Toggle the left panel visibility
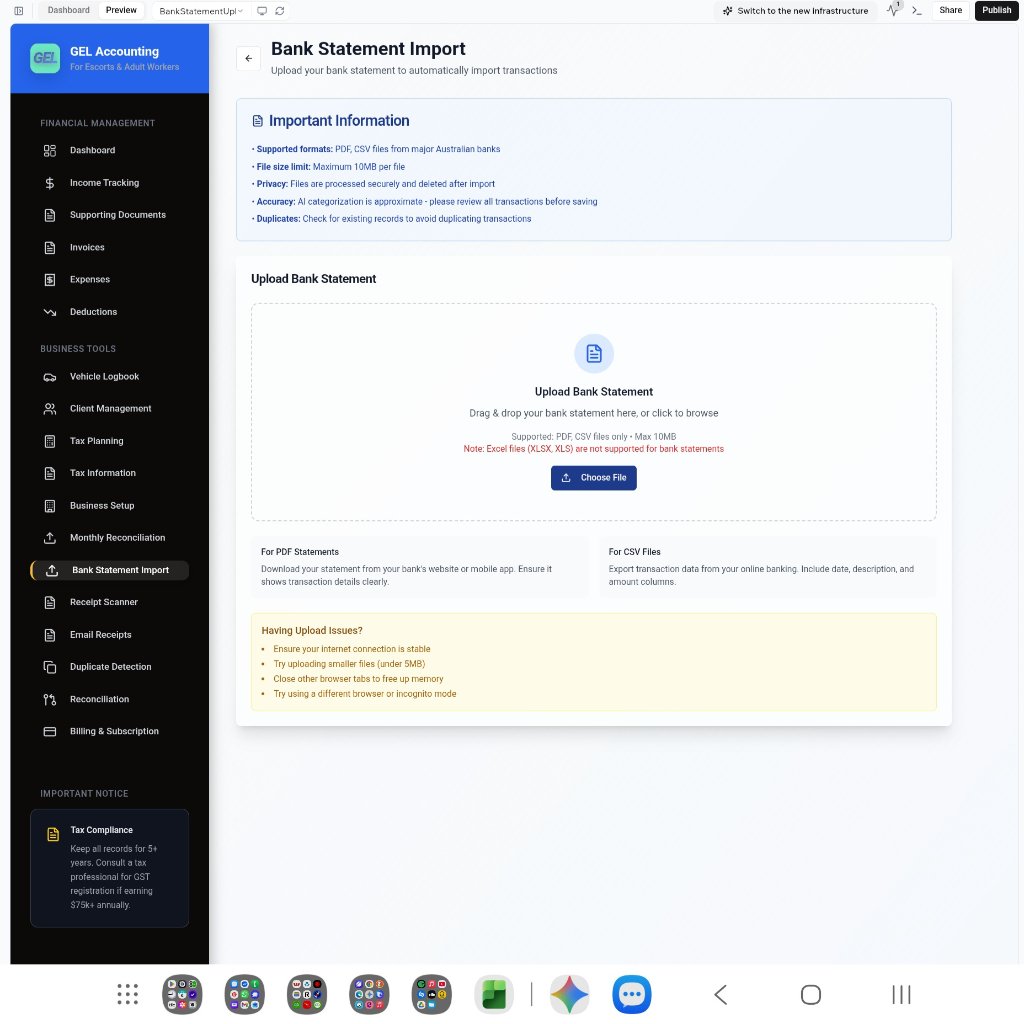1024x1024 pixels. click(18, 10)
